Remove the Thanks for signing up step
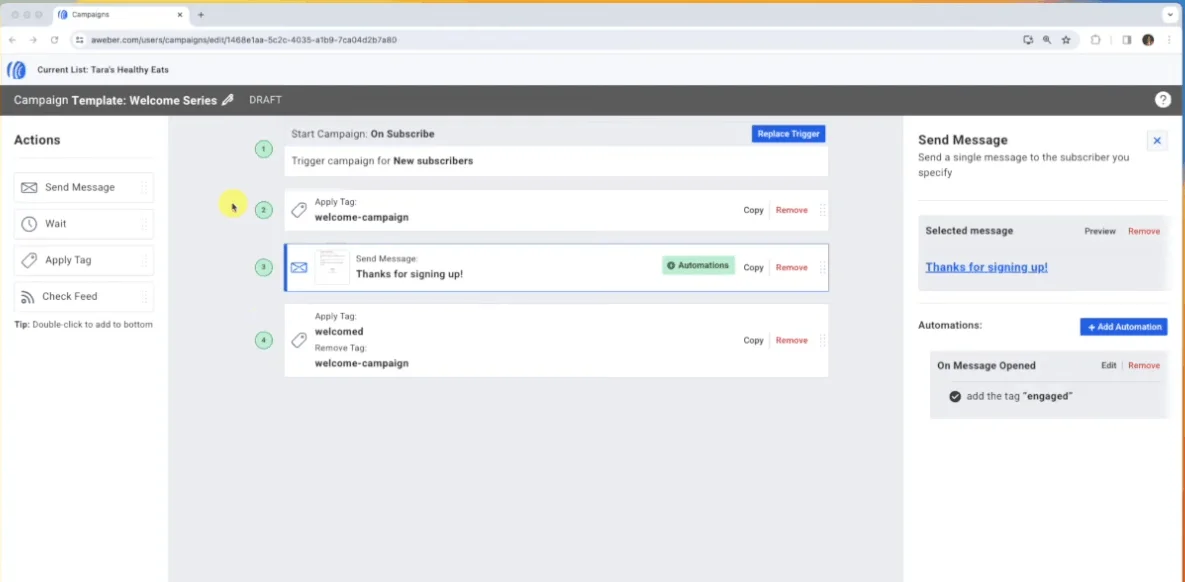This screenshot has width=1185, height=582. tap(791, 268)
